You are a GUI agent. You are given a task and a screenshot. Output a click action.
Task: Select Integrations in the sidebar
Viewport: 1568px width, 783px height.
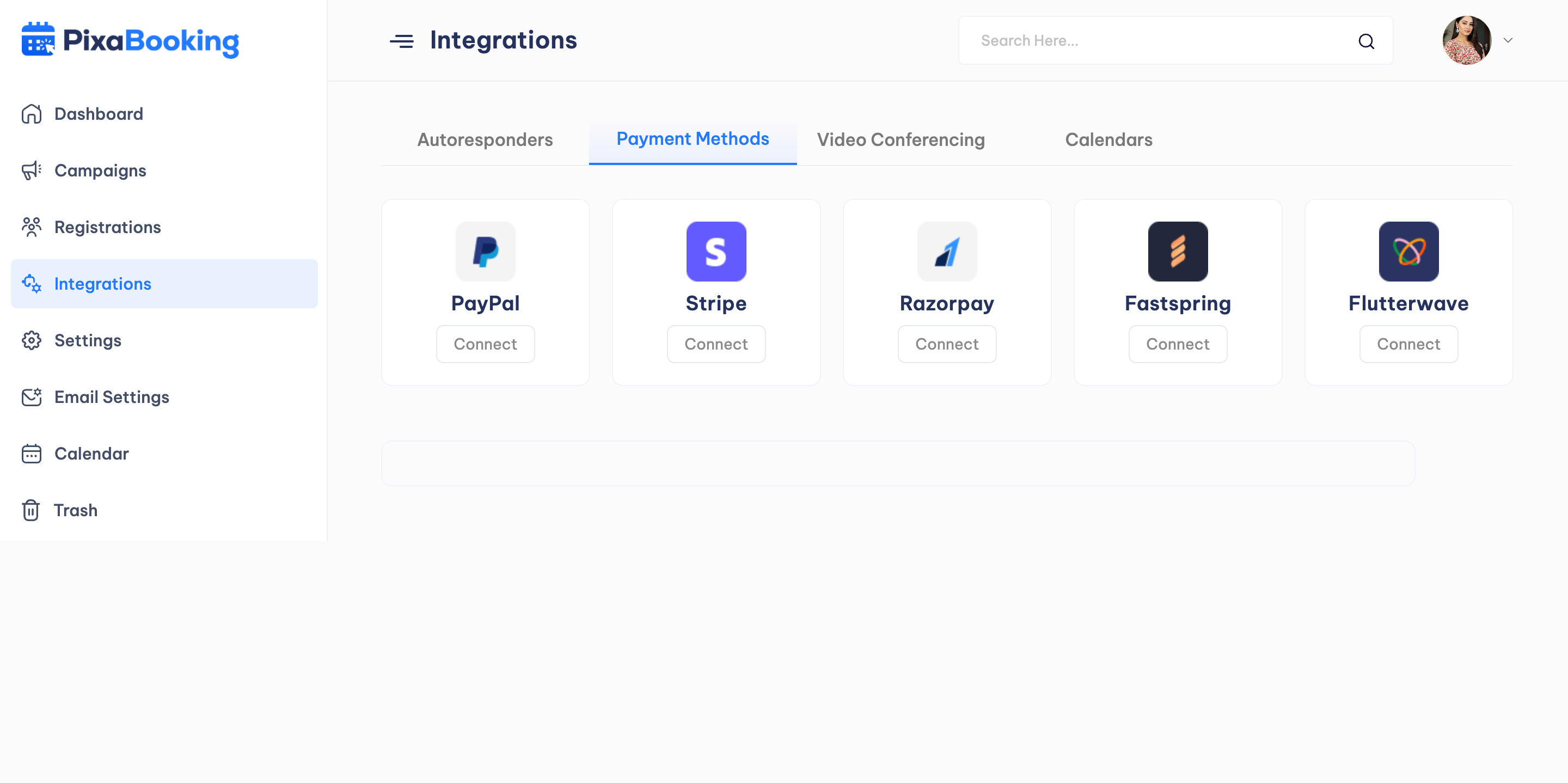point(164,284)
